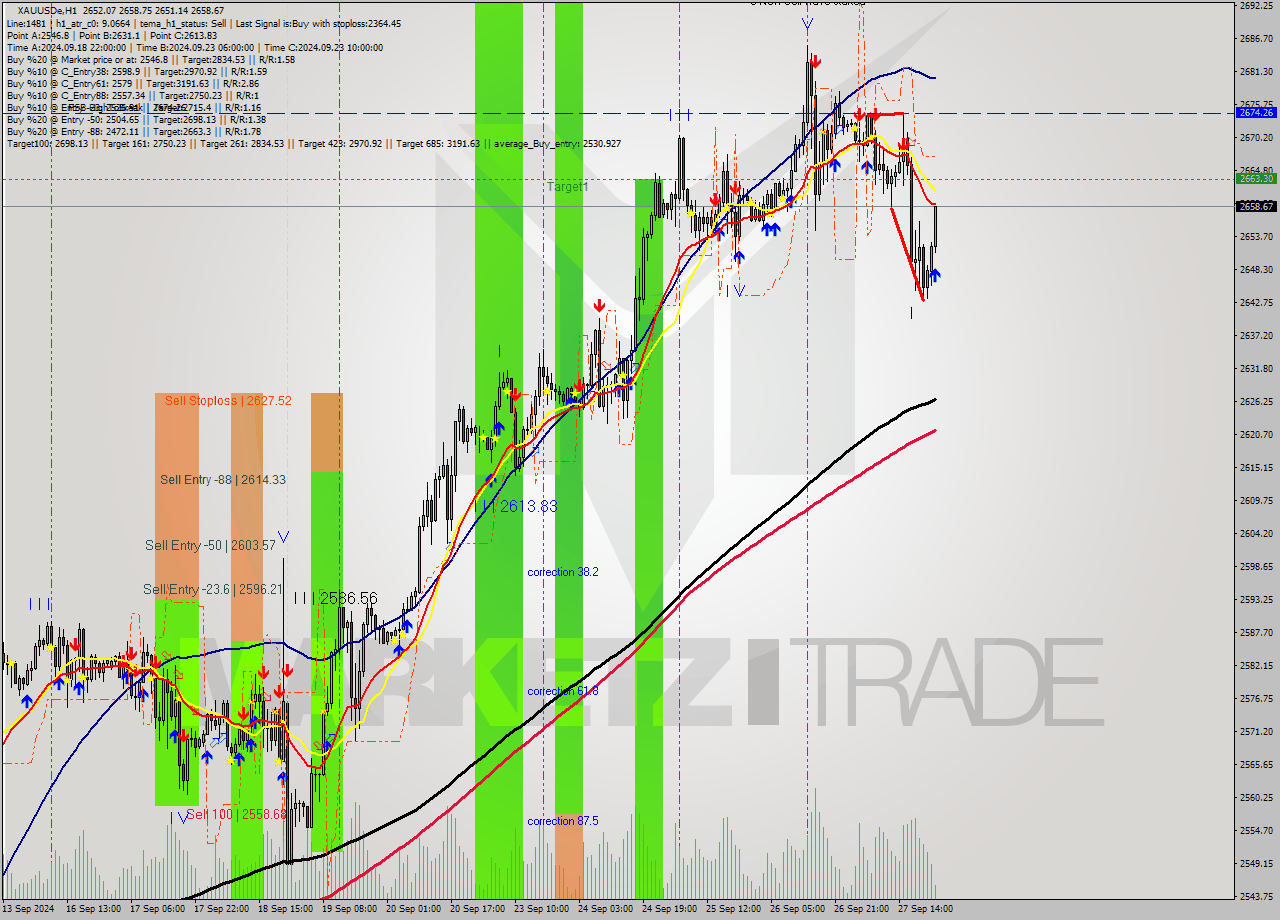
Task: Click the 2609.75 price axis label
Action: (1256, 500)
